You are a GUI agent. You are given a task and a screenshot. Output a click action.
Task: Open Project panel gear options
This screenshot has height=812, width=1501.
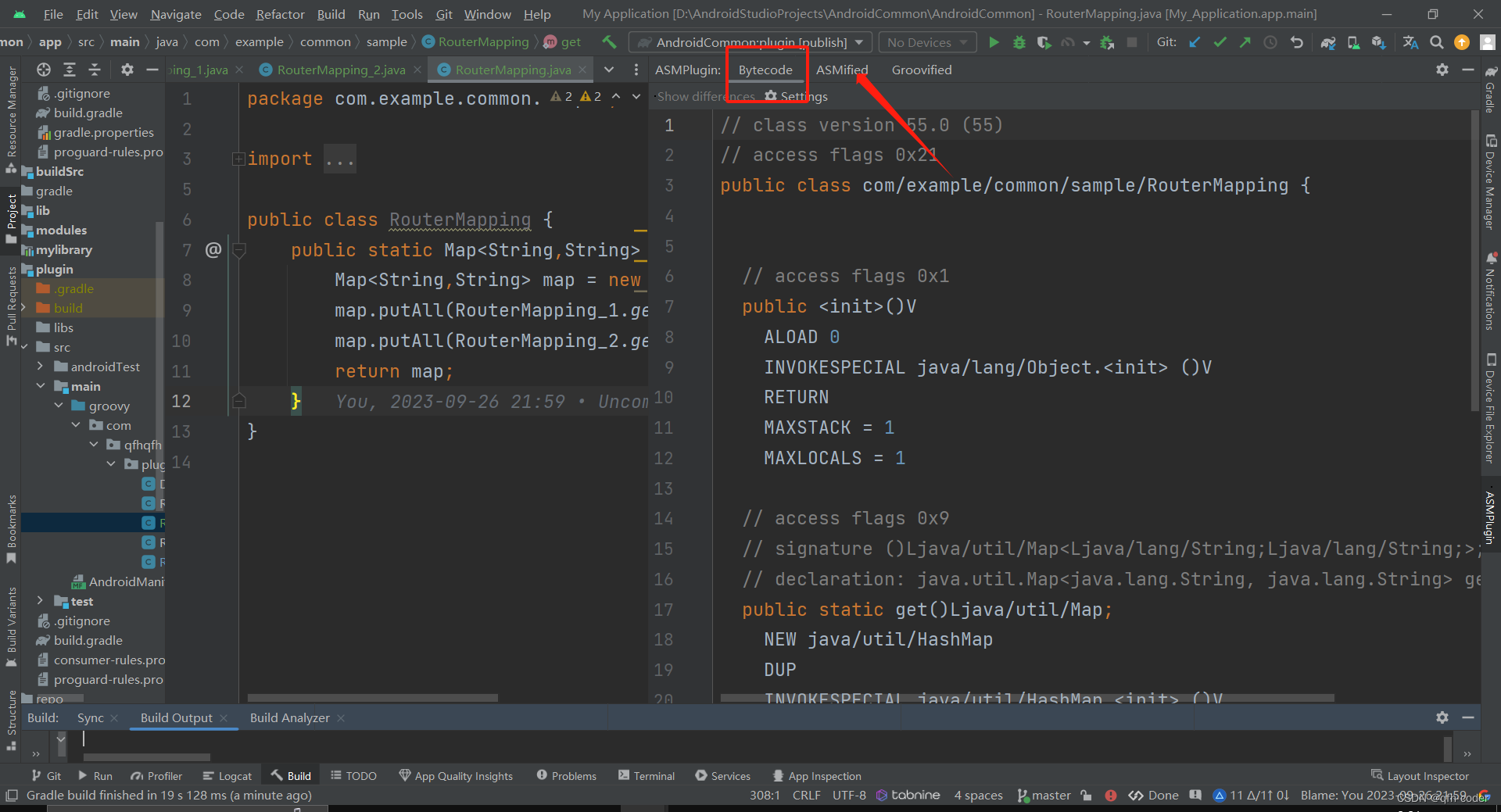[127, 70]
